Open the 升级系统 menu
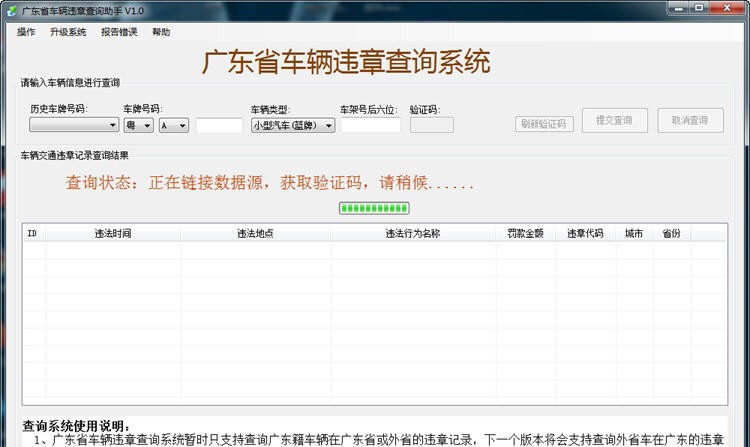The height and width of the screenshot is (447, 750). [68, 32]
